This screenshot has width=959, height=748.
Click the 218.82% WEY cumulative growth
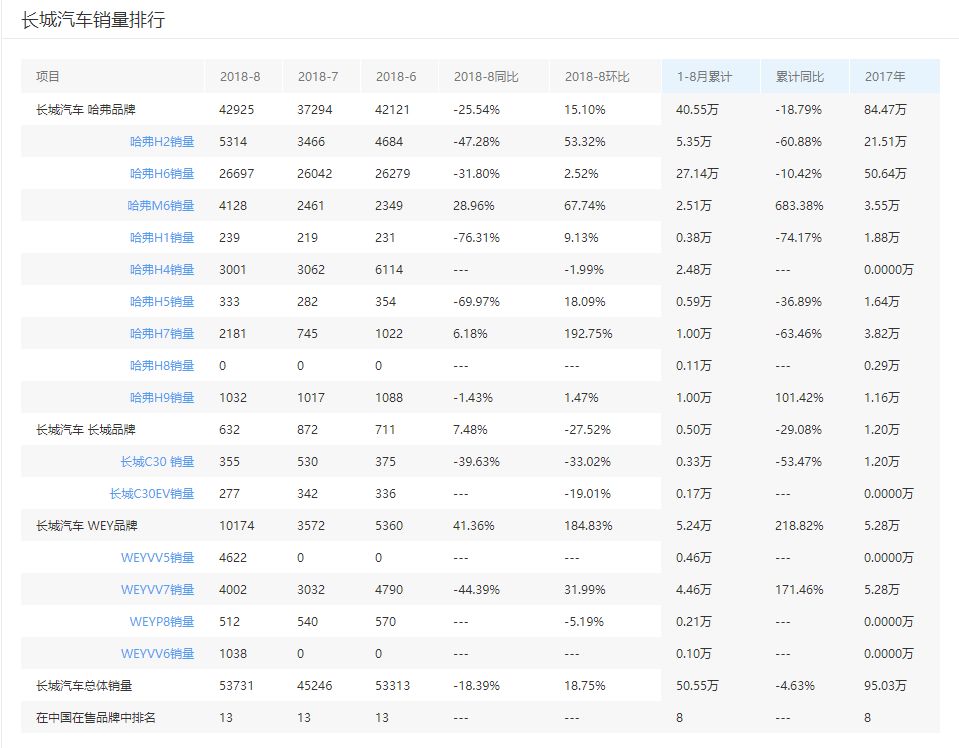coord(799,526)
